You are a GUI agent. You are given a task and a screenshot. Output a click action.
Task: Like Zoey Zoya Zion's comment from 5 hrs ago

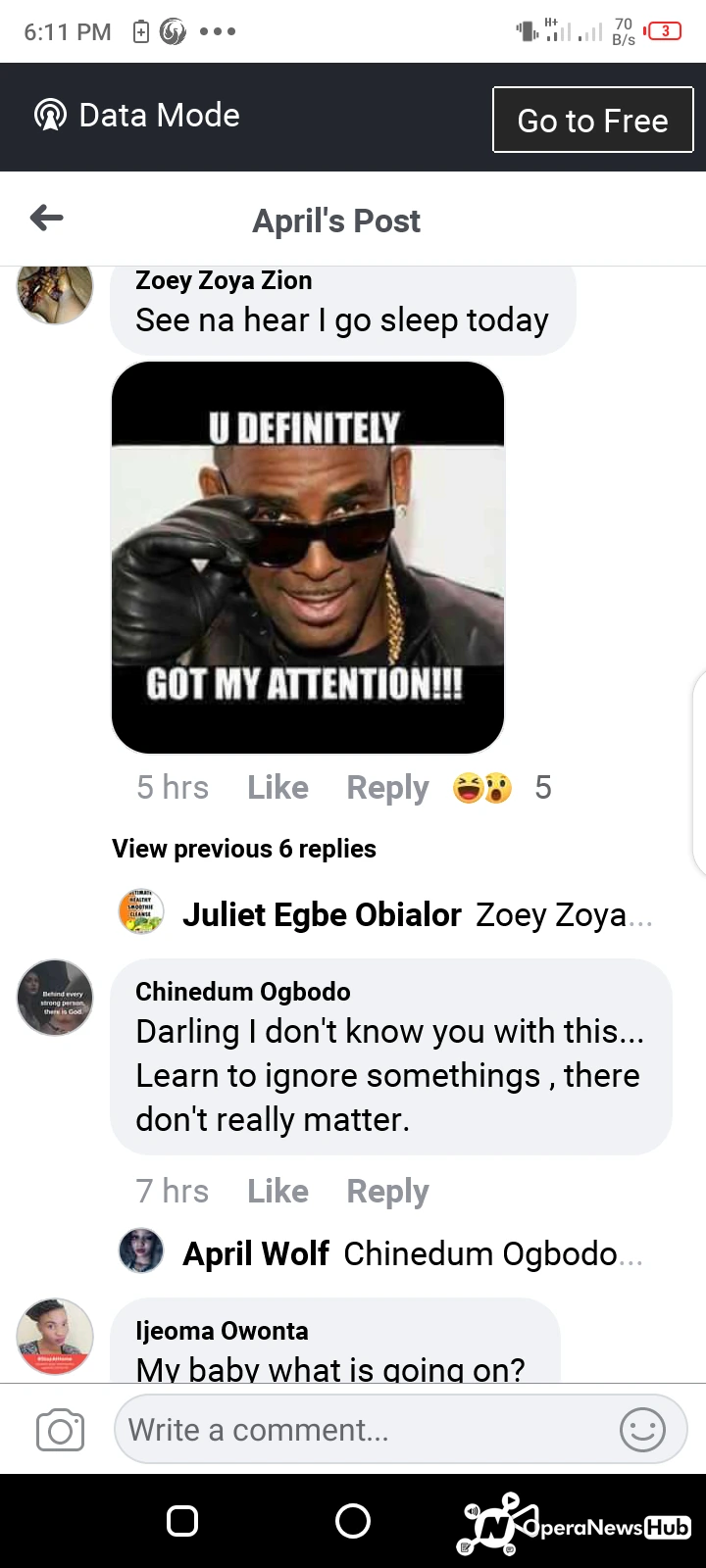[x=277, y=788]
